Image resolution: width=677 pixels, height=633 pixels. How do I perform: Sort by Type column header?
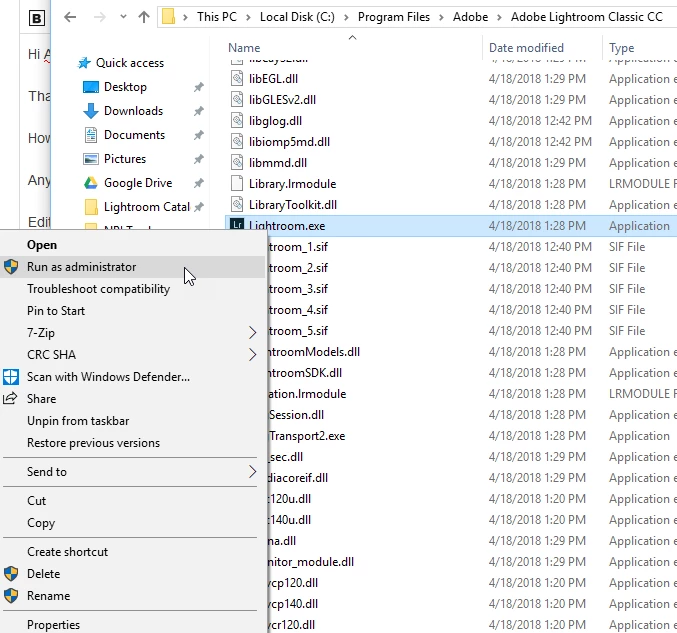pos(622,48)
